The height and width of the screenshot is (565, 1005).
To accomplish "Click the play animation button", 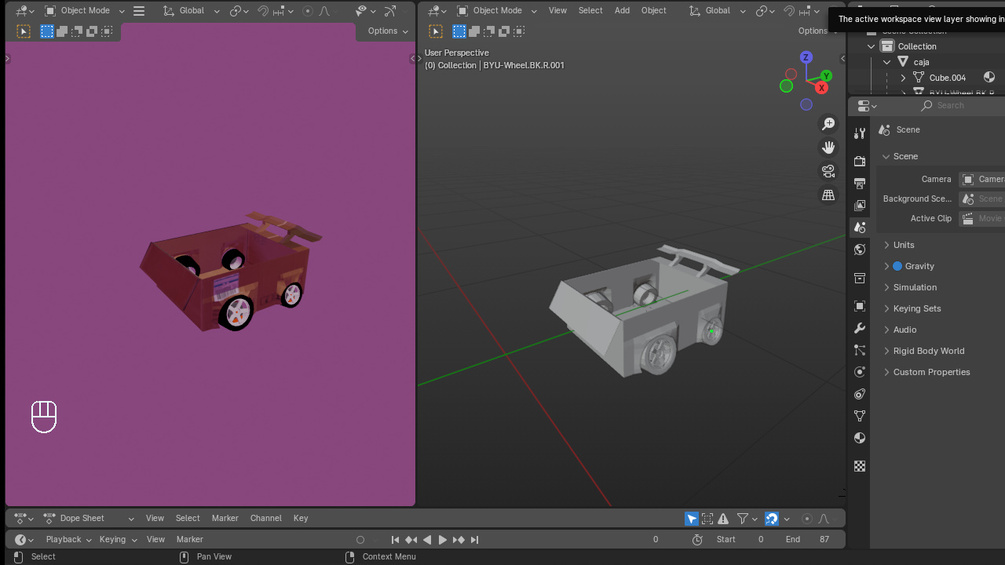I will 442,539.
